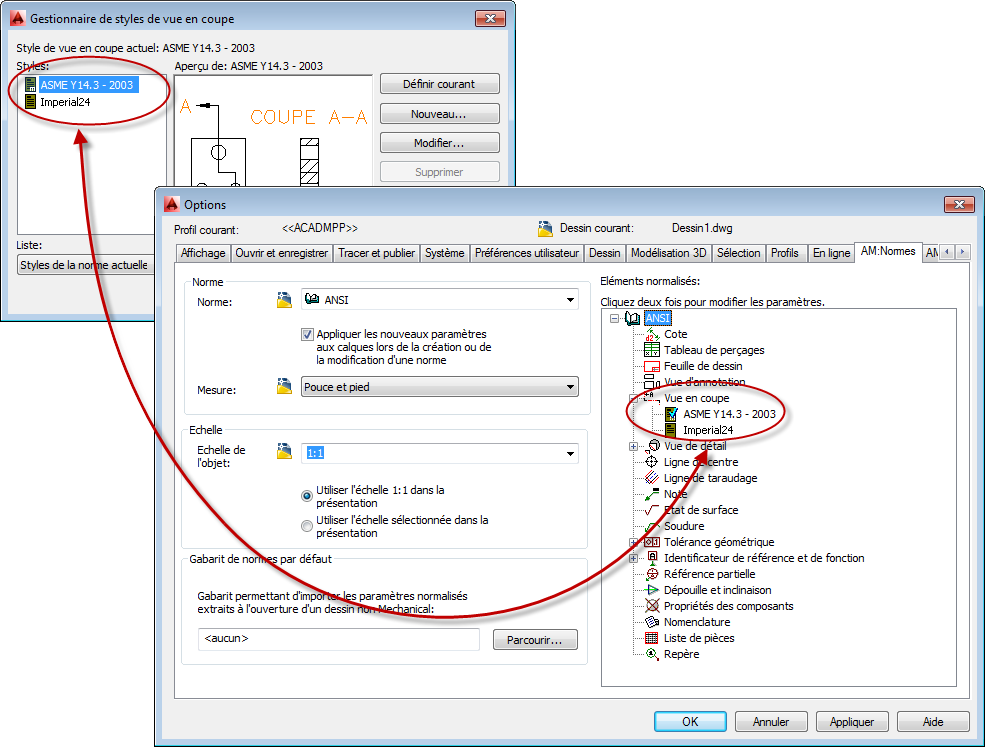Open the Modélisation 3D tab
Image resolution: width=985 pixels, height=747 pixels.
point(668,253)
